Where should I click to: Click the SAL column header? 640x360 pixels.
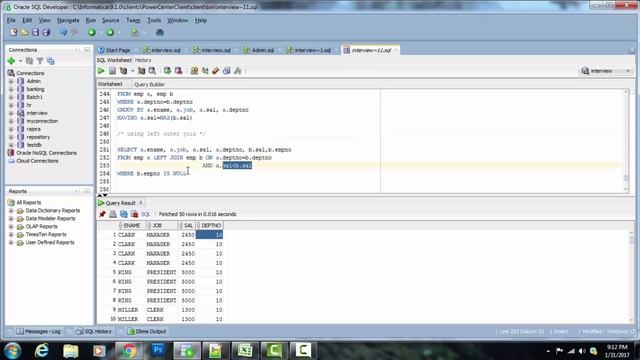pos(187,225)
